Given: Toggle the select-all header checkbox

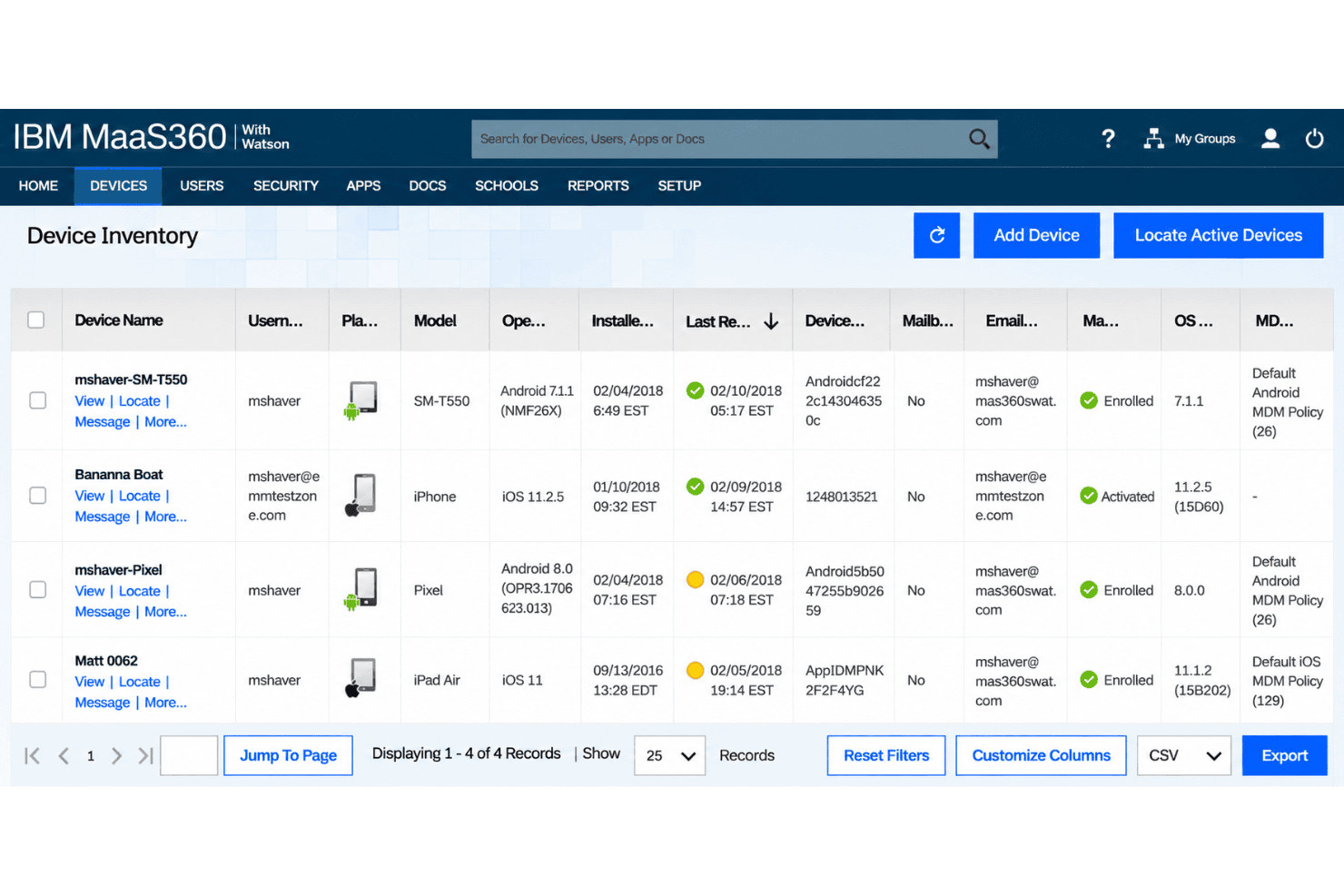Looking at the screenshot, I should pos(36,320).
